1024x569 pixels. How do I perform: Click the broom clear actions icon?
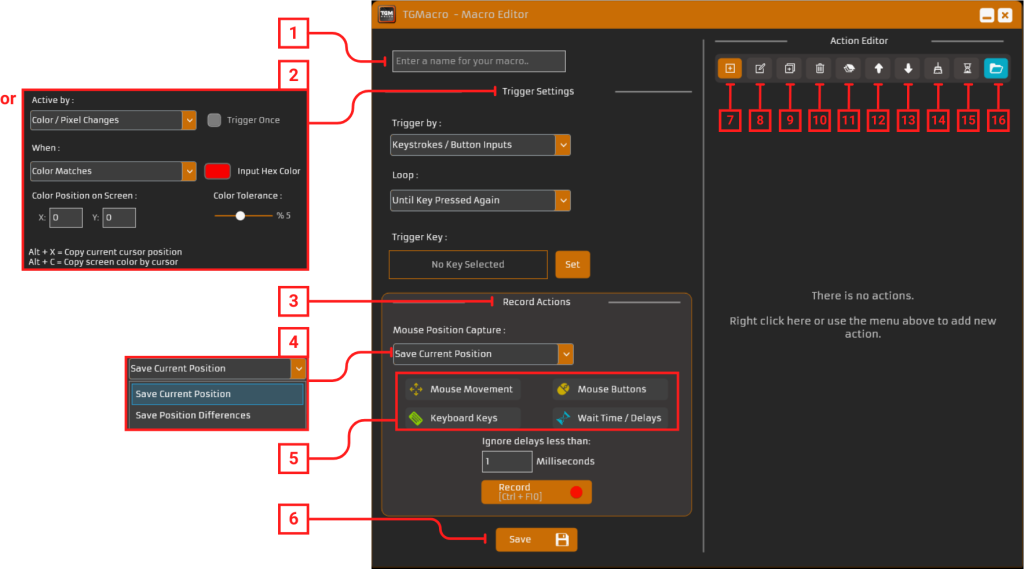937,69
